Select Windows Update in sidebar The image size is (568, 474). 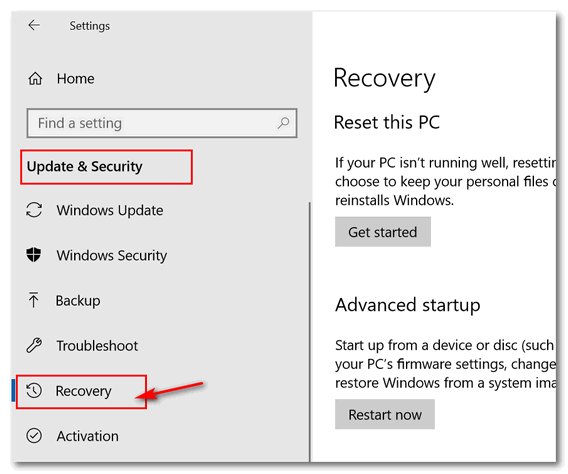[110, 210]
